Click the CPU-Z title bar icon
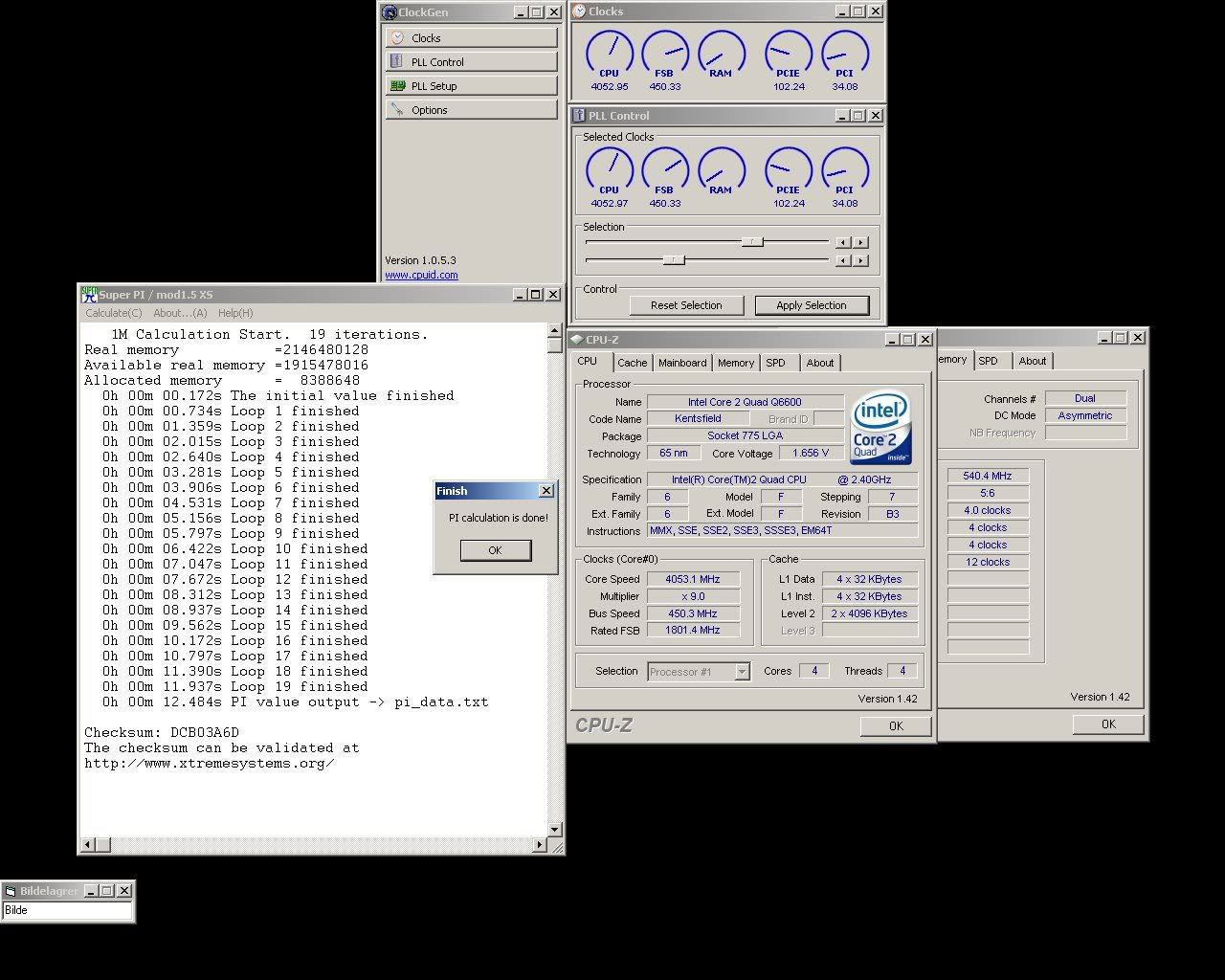Screen dimensions: 1225x980 (576, 340)
